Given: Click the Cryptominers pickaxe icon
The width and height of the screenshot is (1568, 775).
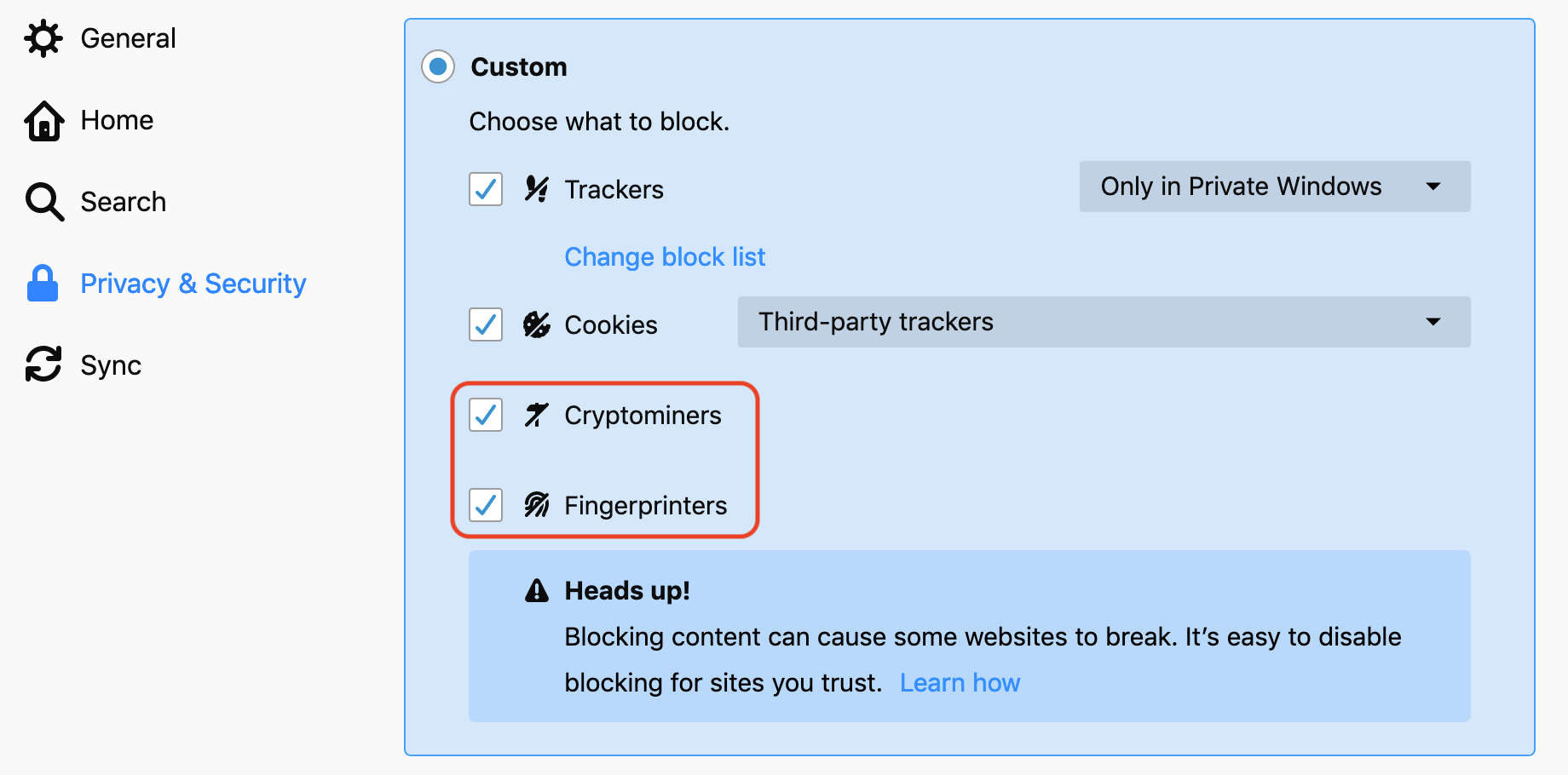Looking at the screenshot, I should click(x=536, y=415).
